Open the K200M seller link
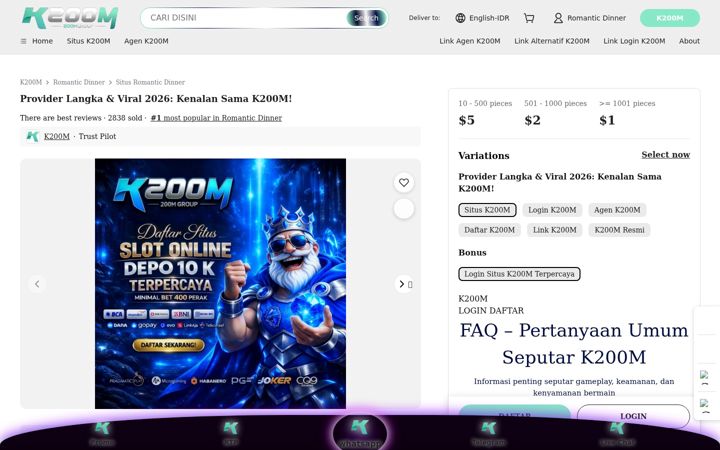Image resolution: width=720 pixels, height=450 pixels. pyautogui.click(x=56, y=136)
